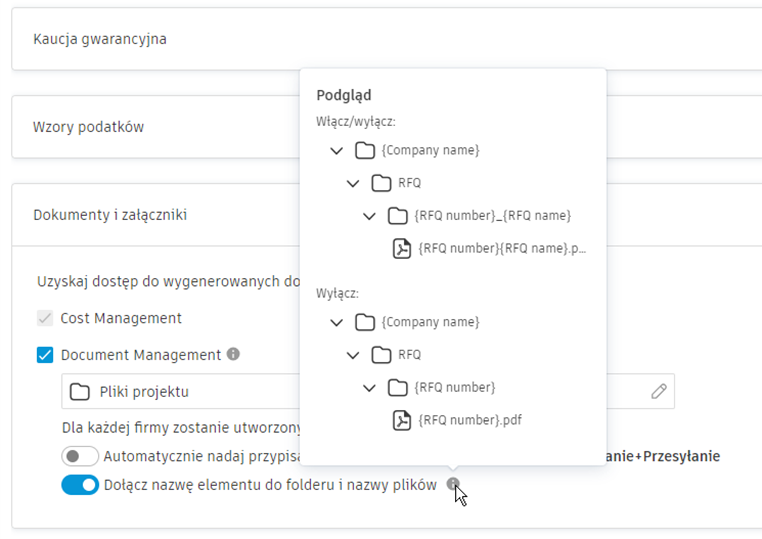Click the PDF icon for {RFQ number}.pdf
Image resolution: width=762 pixels, height=539 pixels.
click(x=401, y=420)
